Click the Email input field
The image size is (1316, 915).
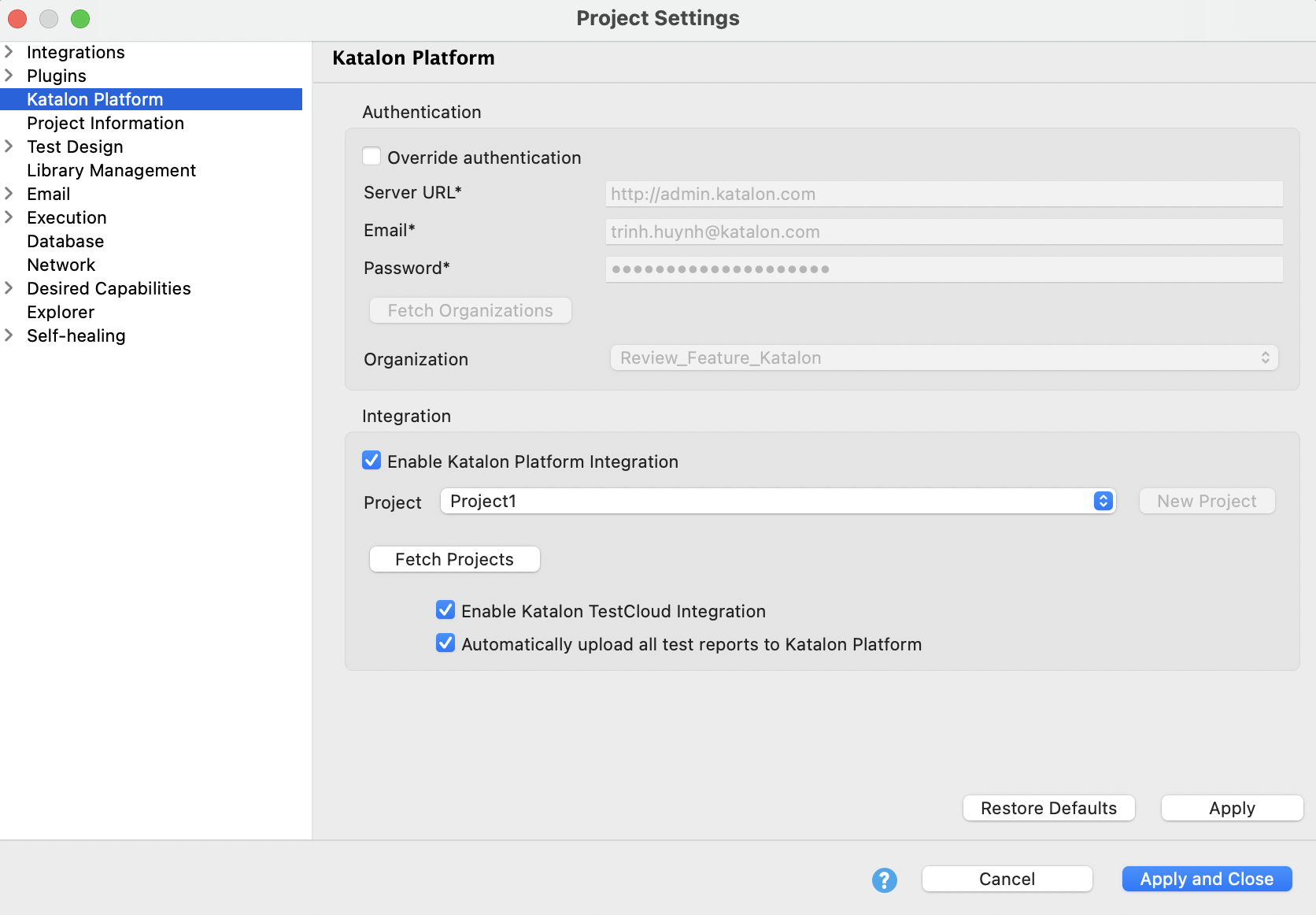[x=944, y=232]
